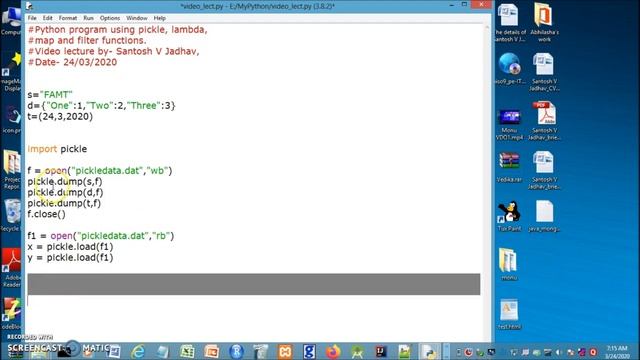The image size is (640, 360).
Task: Click the line d={"One":1,"Two":2,"Three":3}
Action: click(x=101, y=106)
